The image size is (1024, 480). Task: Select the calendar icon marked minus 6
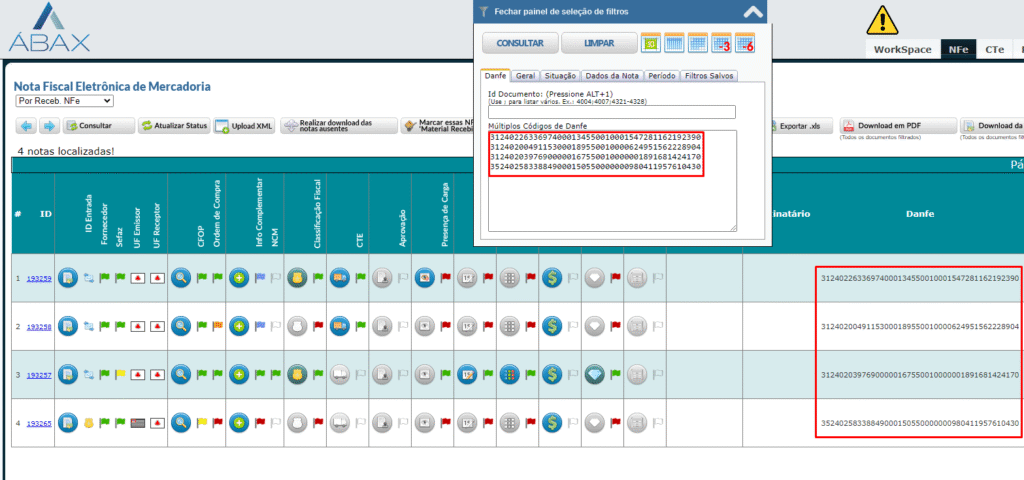click(x=745, y=43)
